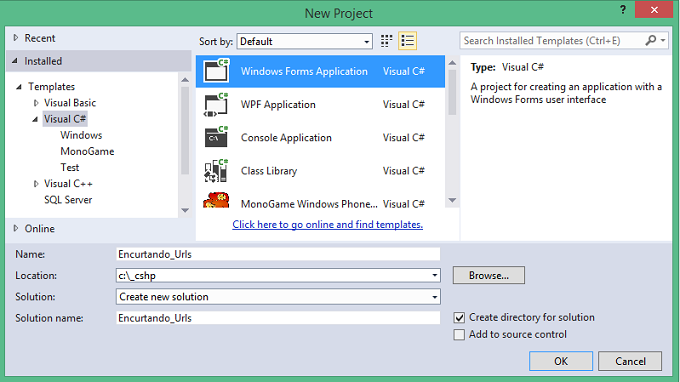Image resolution: width=680 pixels, height=382 pixels.
Task: Expand the Online section
Action: click(16, 228)
